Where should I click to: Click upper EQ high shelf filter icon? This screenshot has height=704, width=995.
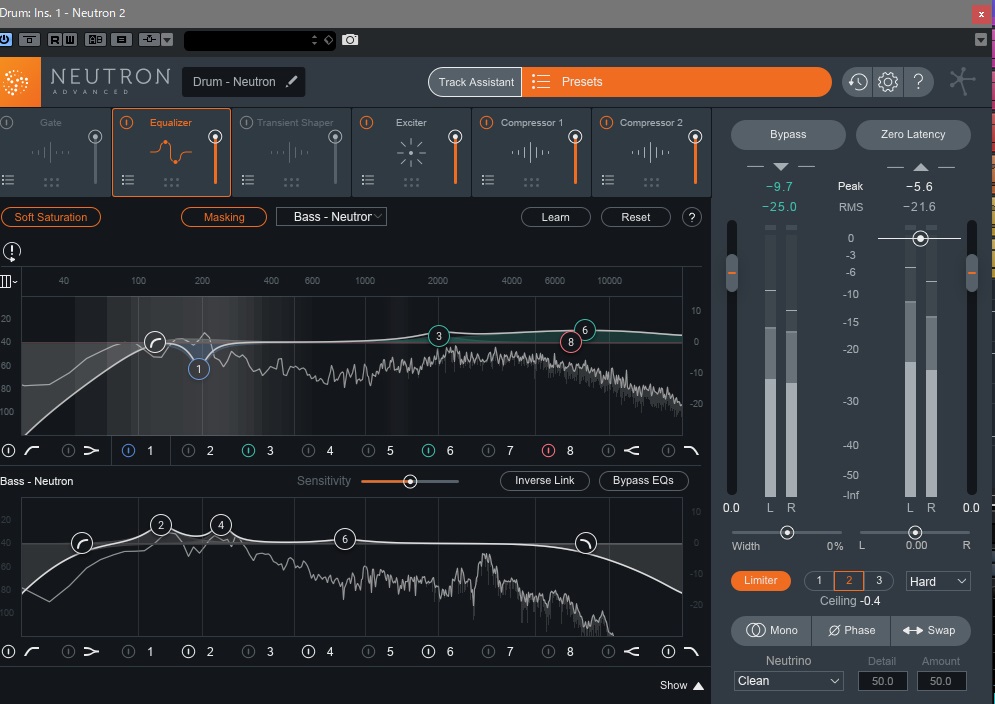631,451
